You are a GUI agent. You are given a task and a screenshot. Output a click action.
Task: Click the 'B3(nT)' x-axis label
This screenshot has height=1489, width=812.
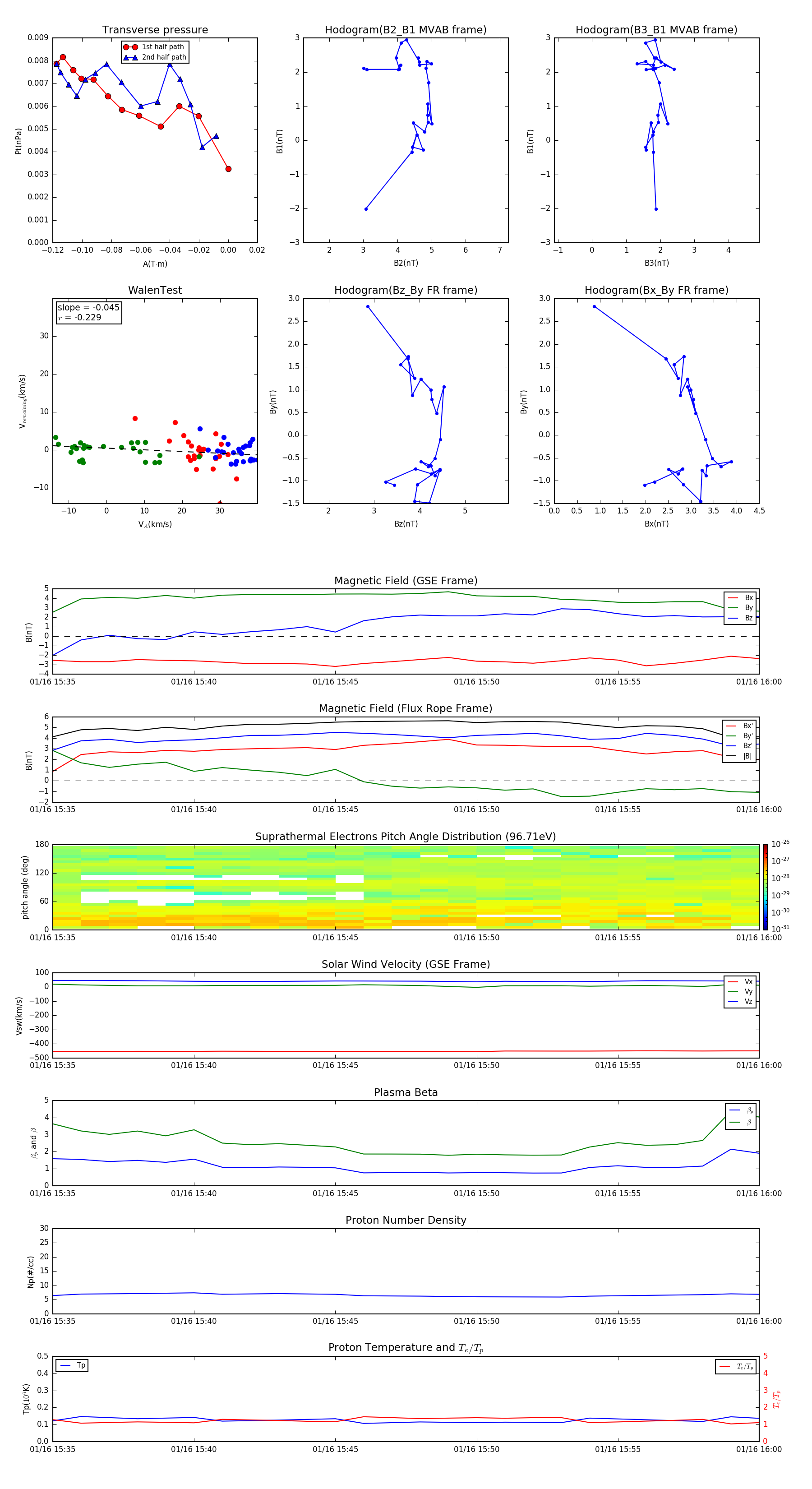click(656, 263)
